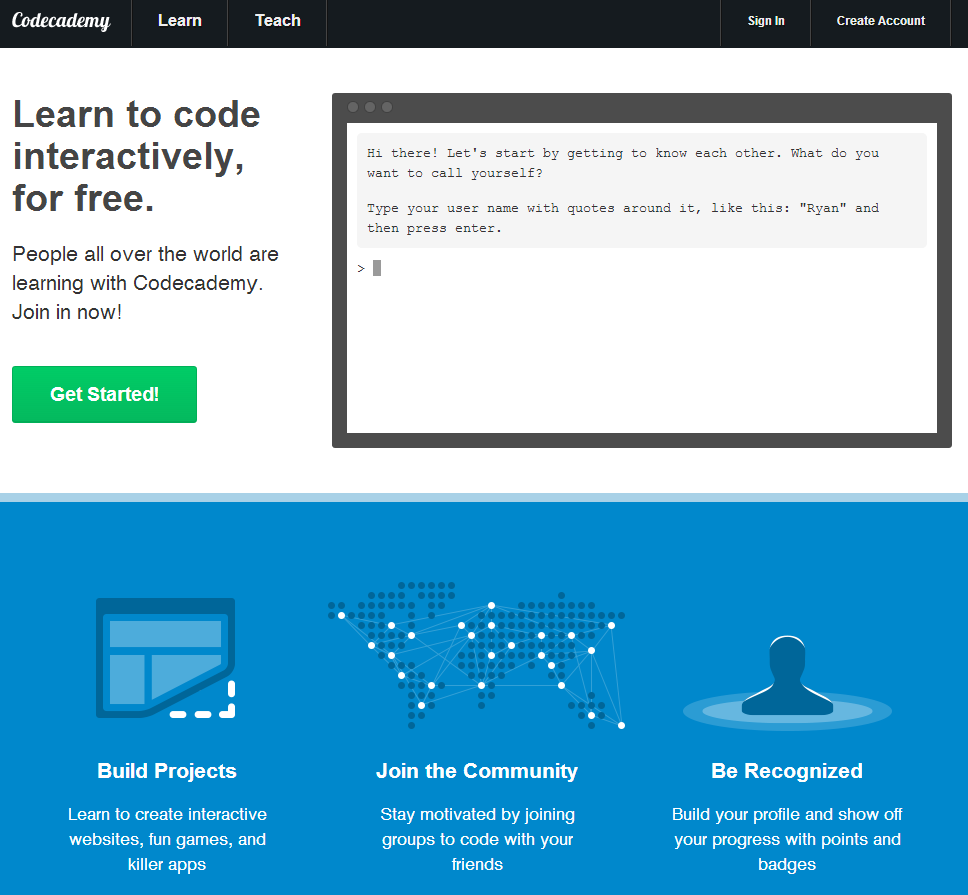Click the 'Learn to create interactive websites' description

tap(167, 839)
